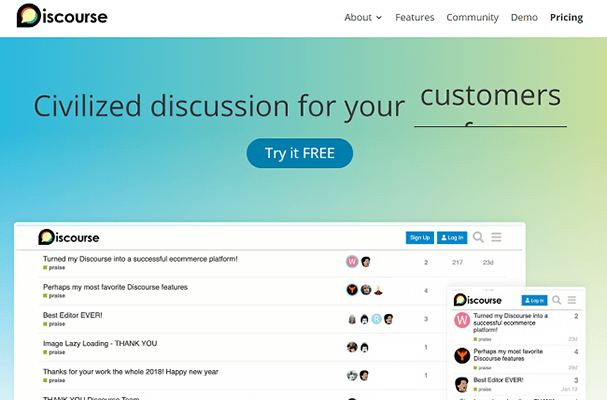The image size is (607, 400).
Task: Open the hamburger menu in desktop forum preview
Action: click(496, 237)
